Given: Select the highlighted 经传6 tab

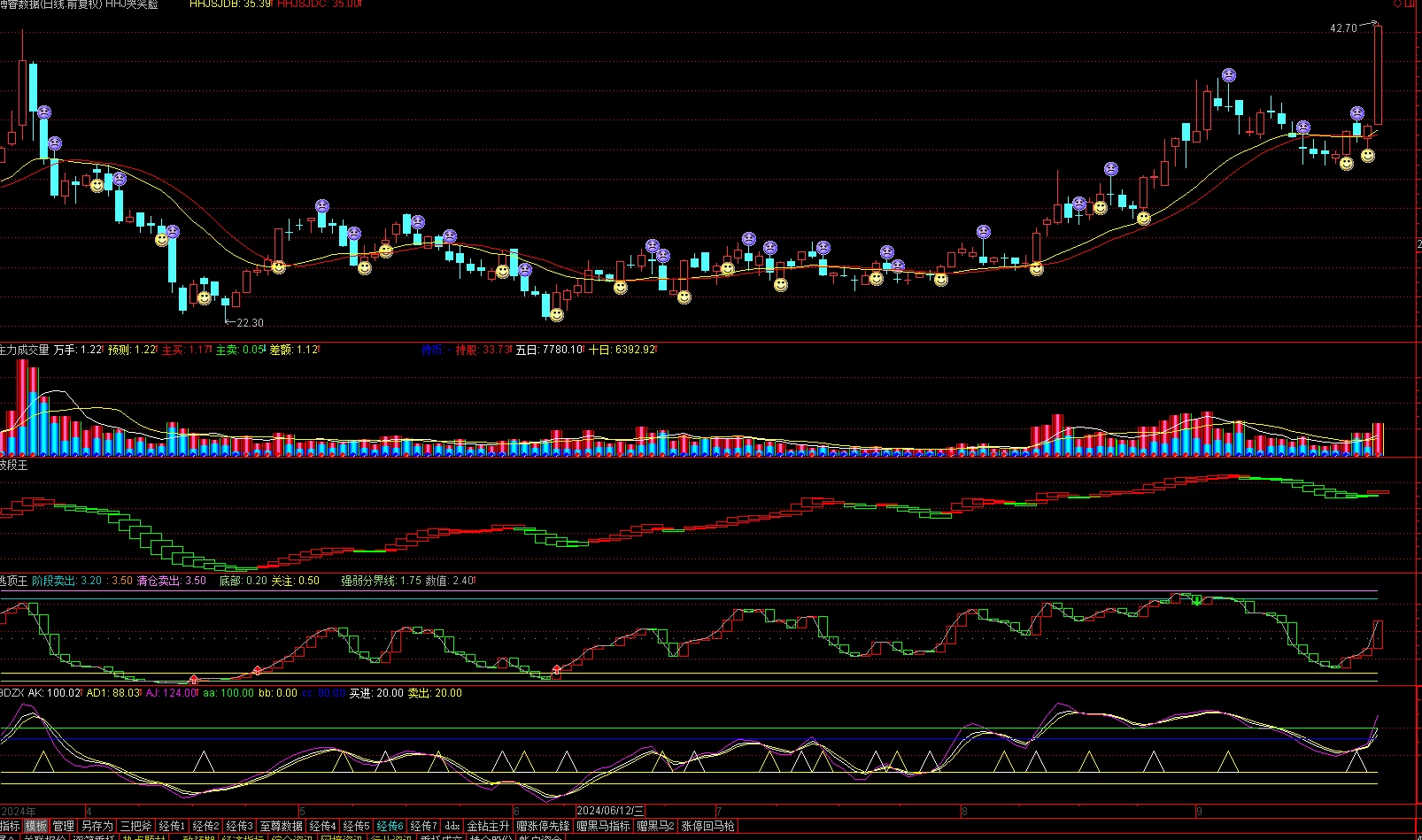Looking at the screenshot, I should (390, 826).
